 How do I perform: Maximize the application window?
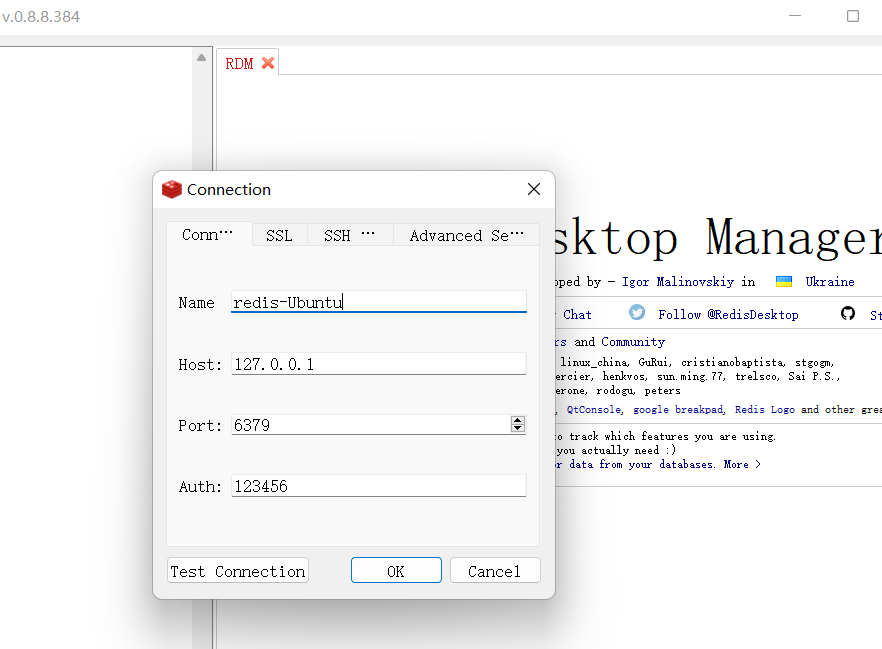coord(853,16)
